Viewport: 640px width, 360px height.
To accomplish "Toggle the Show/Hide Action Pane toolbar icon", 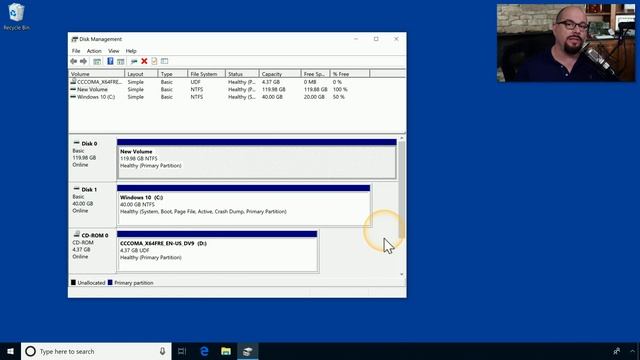I will (x=120, y=61).
